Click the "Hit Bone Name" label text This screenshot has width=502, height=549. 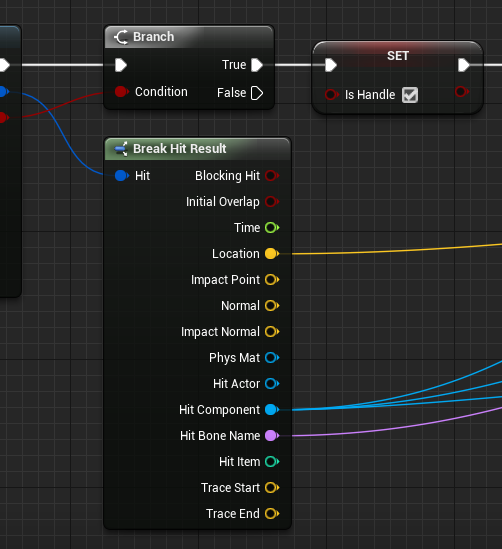(220, 436)
